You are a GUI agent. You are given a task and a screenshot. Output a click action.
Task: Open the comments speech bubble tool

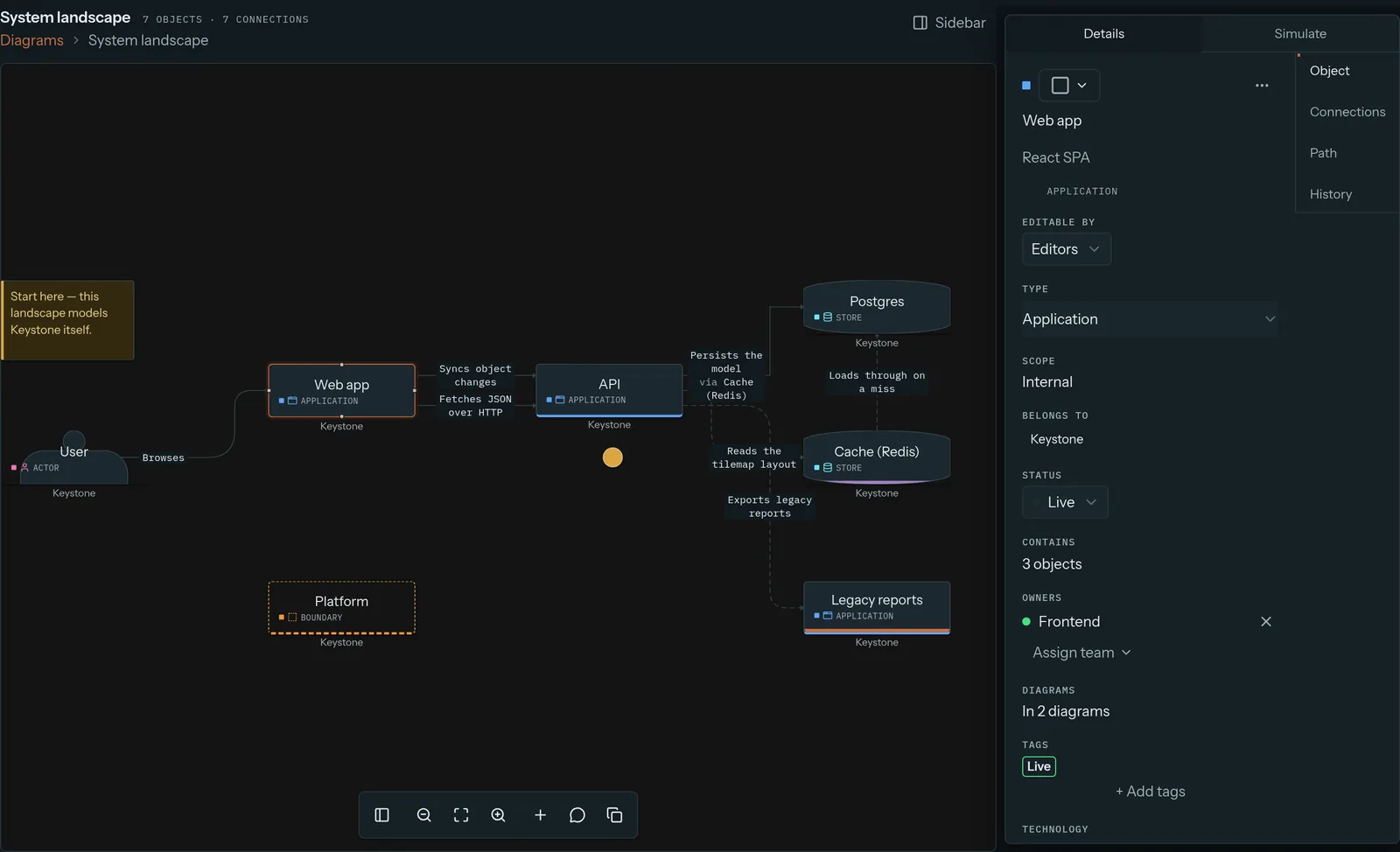point(577,815)
